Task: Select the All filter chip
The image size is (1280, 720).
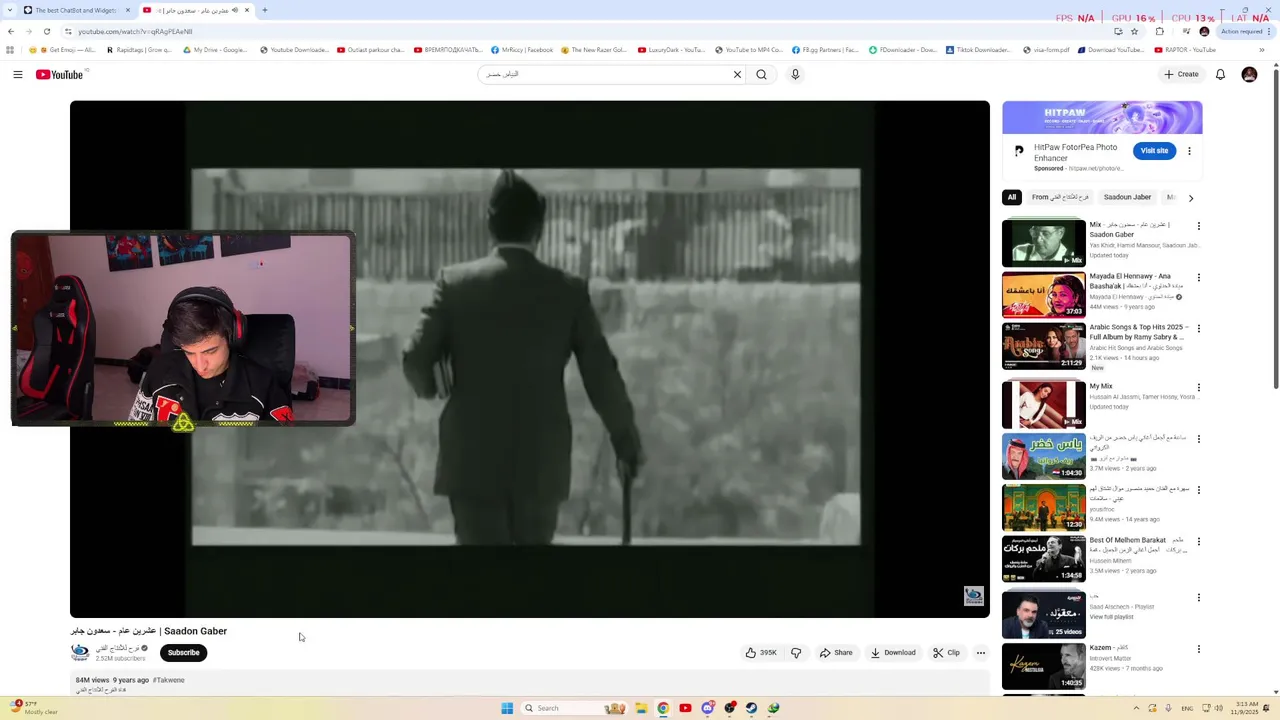Action: coord(1012,197)
